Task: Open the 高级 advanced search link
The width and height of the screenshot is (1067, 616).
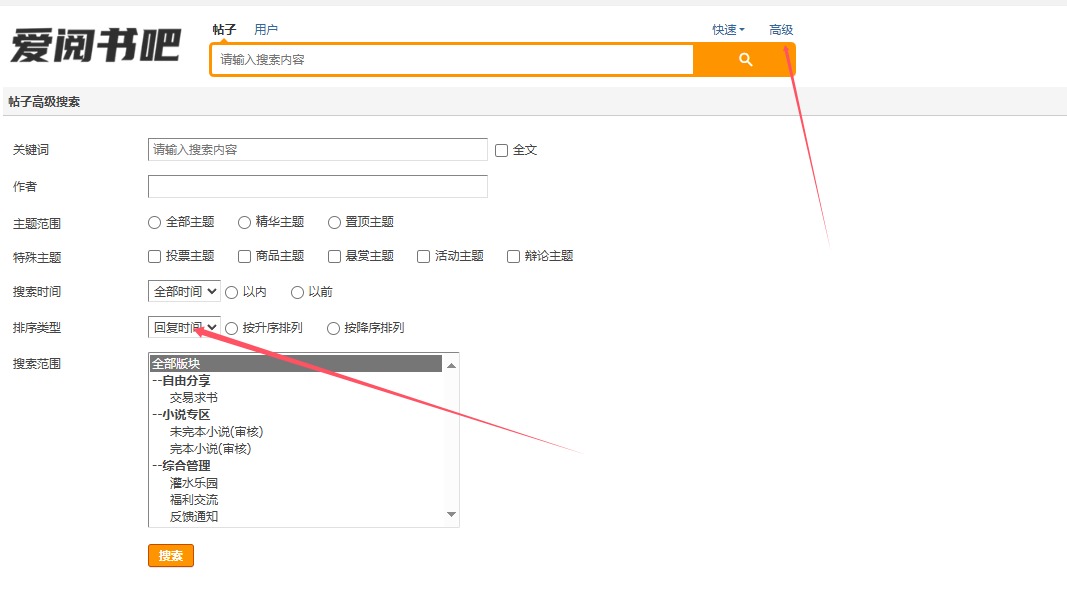Action: tap(780, 30)
